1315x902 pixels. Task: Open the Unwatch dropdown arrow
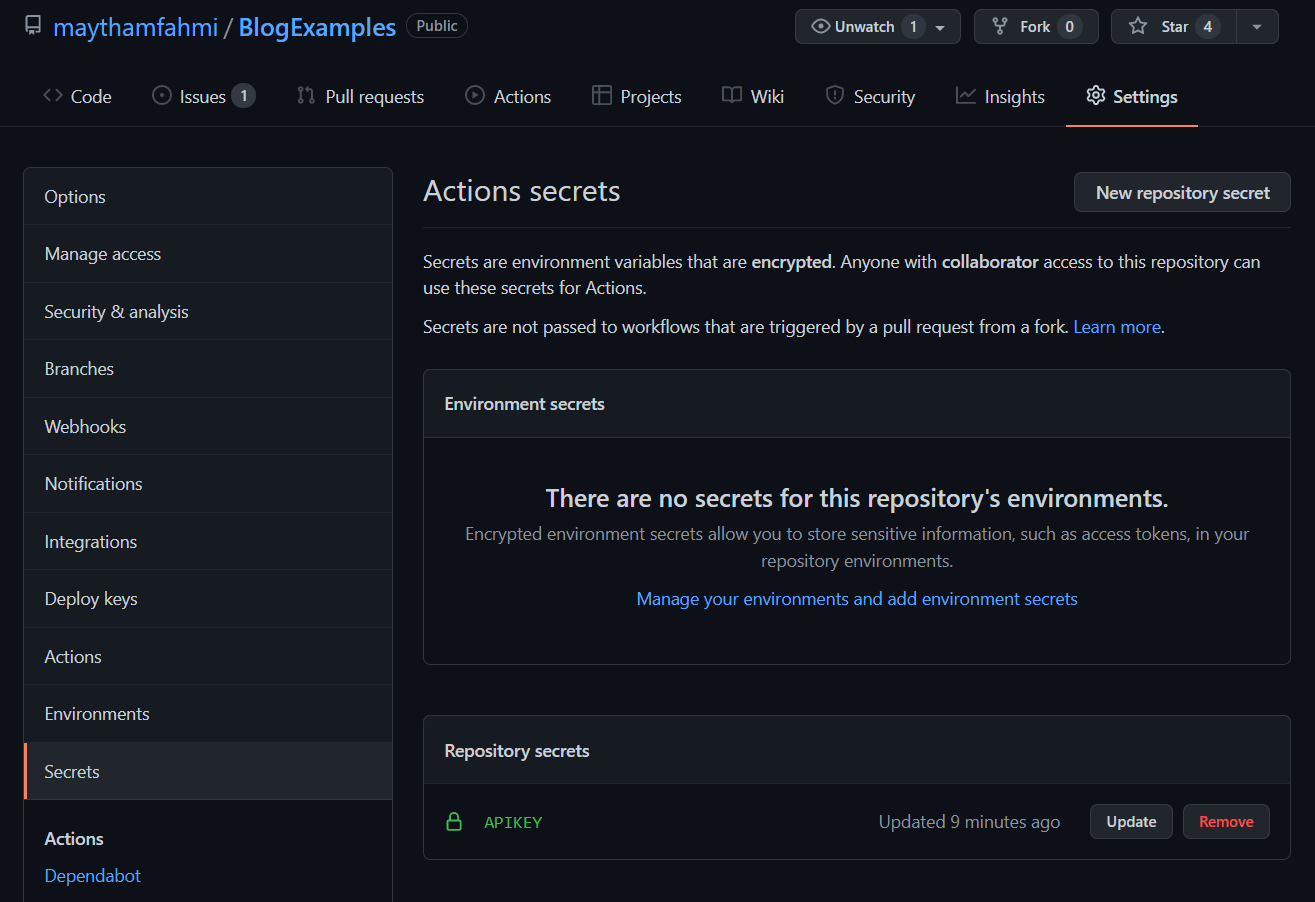[940, 28]
